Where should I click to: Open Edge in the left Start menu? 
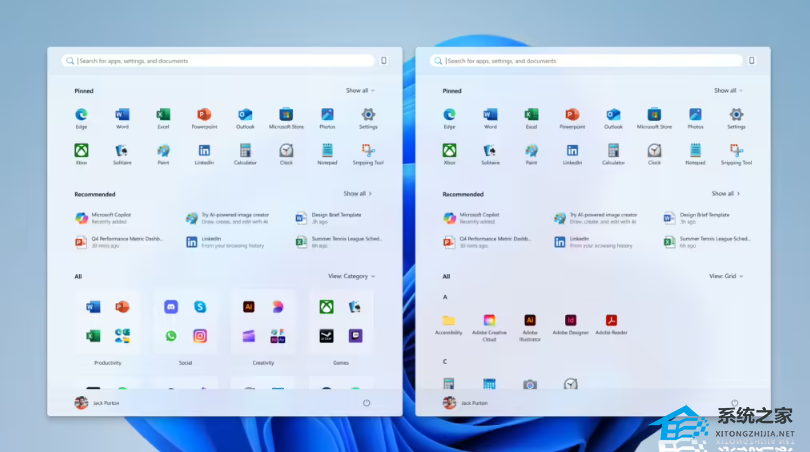tap(81, 115)
